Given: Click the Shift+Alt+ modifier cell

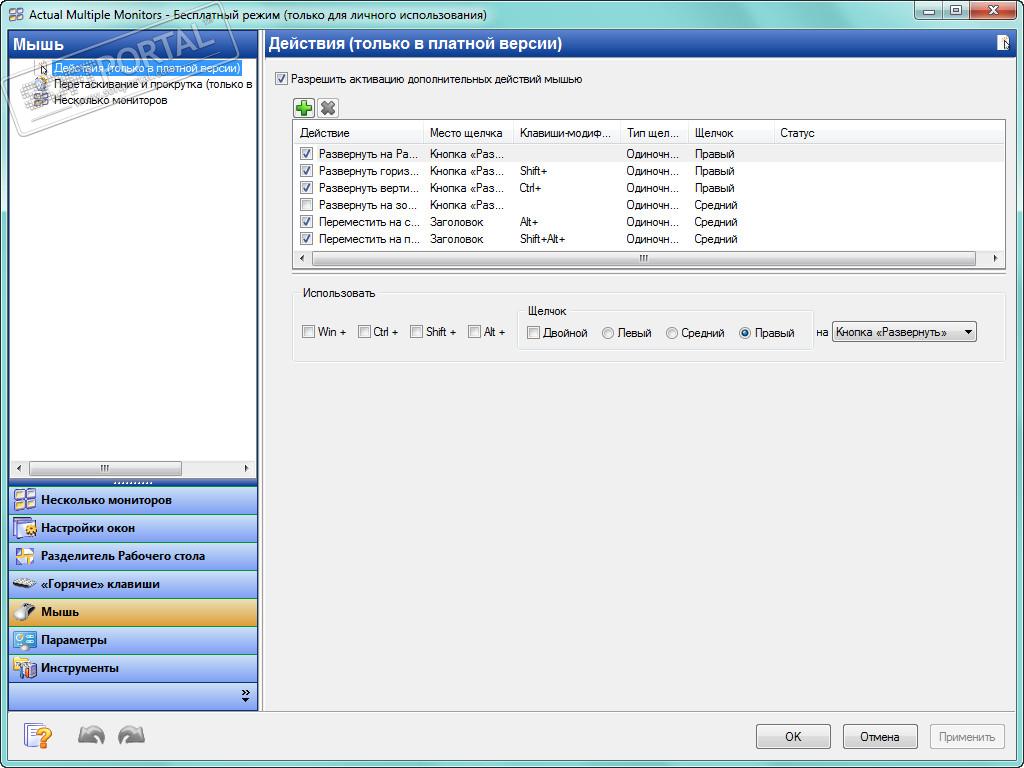Looking at the screenshot, I should point(542,239).
